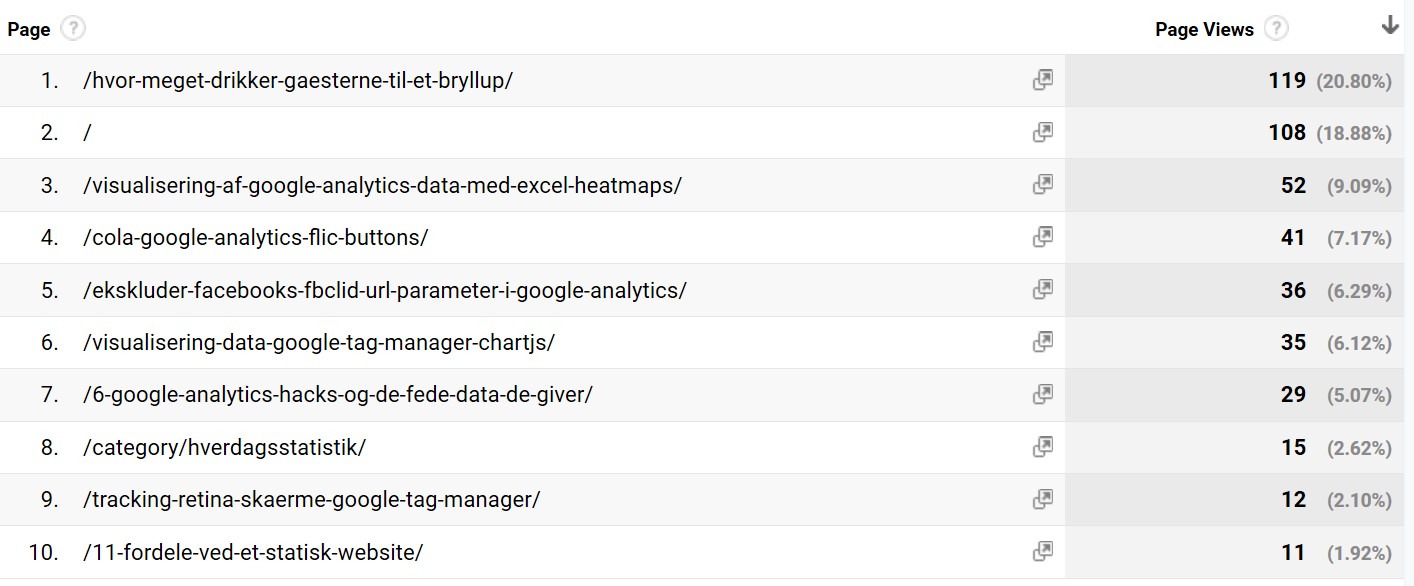Image resolution: width=1414 pixels, height=586 pixels.
Task: Click external icon for tag-manager-chartjs row
Action: 1043,342
